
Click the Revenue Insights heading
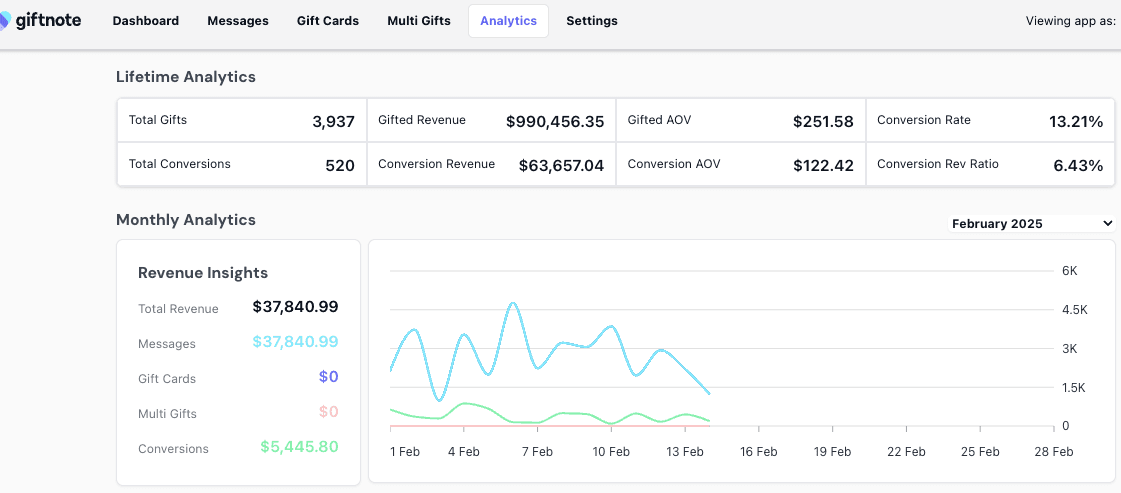(x=203, y=272)
